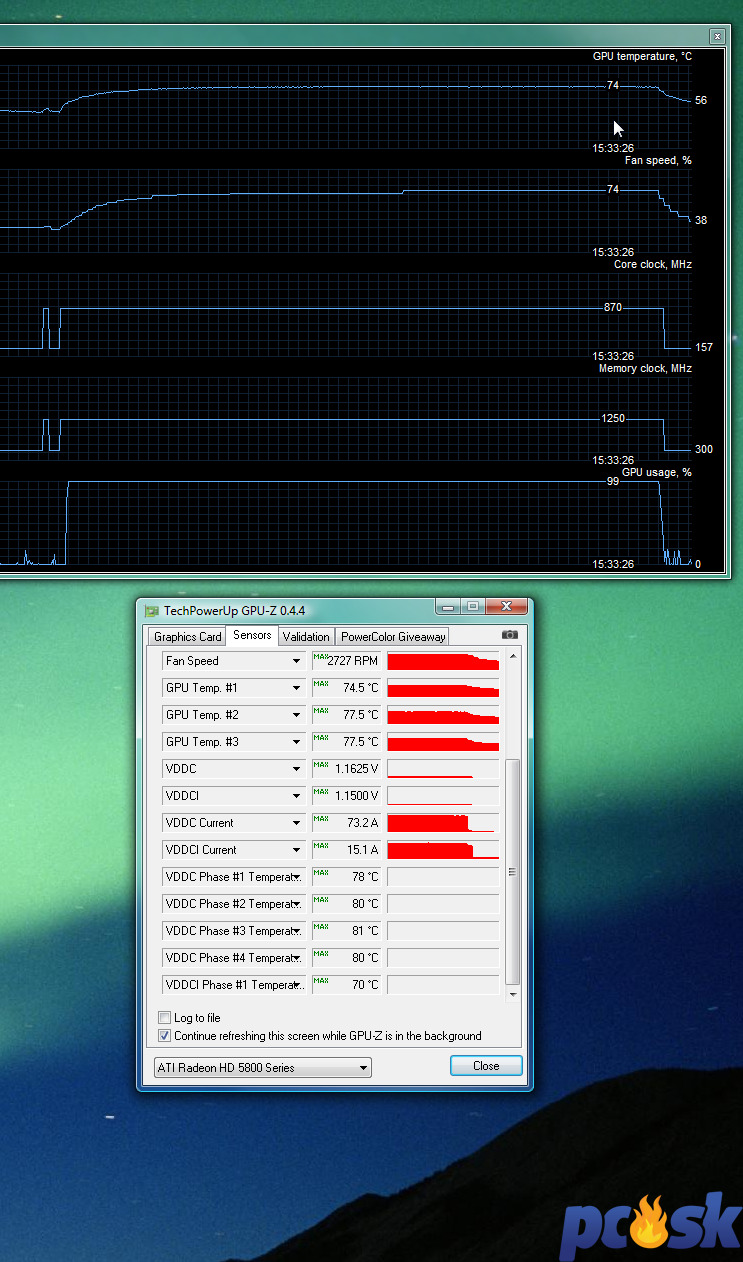Click the GPU temperature graph in monitor window
This screenshot has width=743, height=1262.
(x=345, y=108)
